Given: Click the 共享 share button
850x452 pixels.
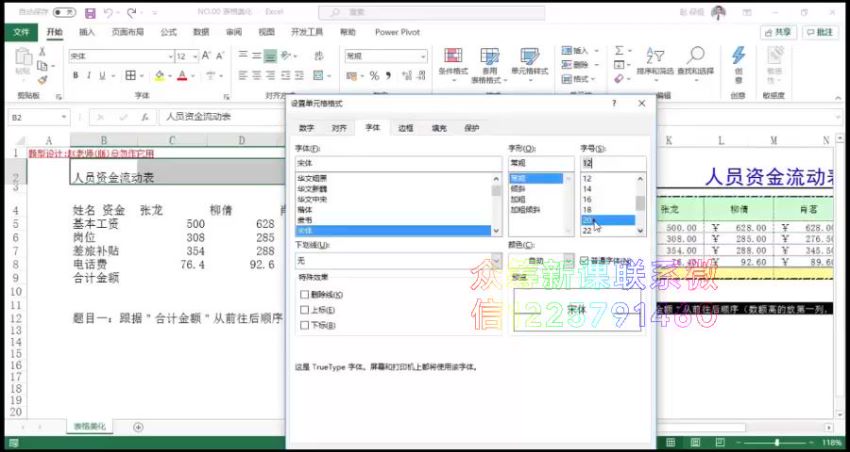Looking at the screenshot, I should click(778, 32).
